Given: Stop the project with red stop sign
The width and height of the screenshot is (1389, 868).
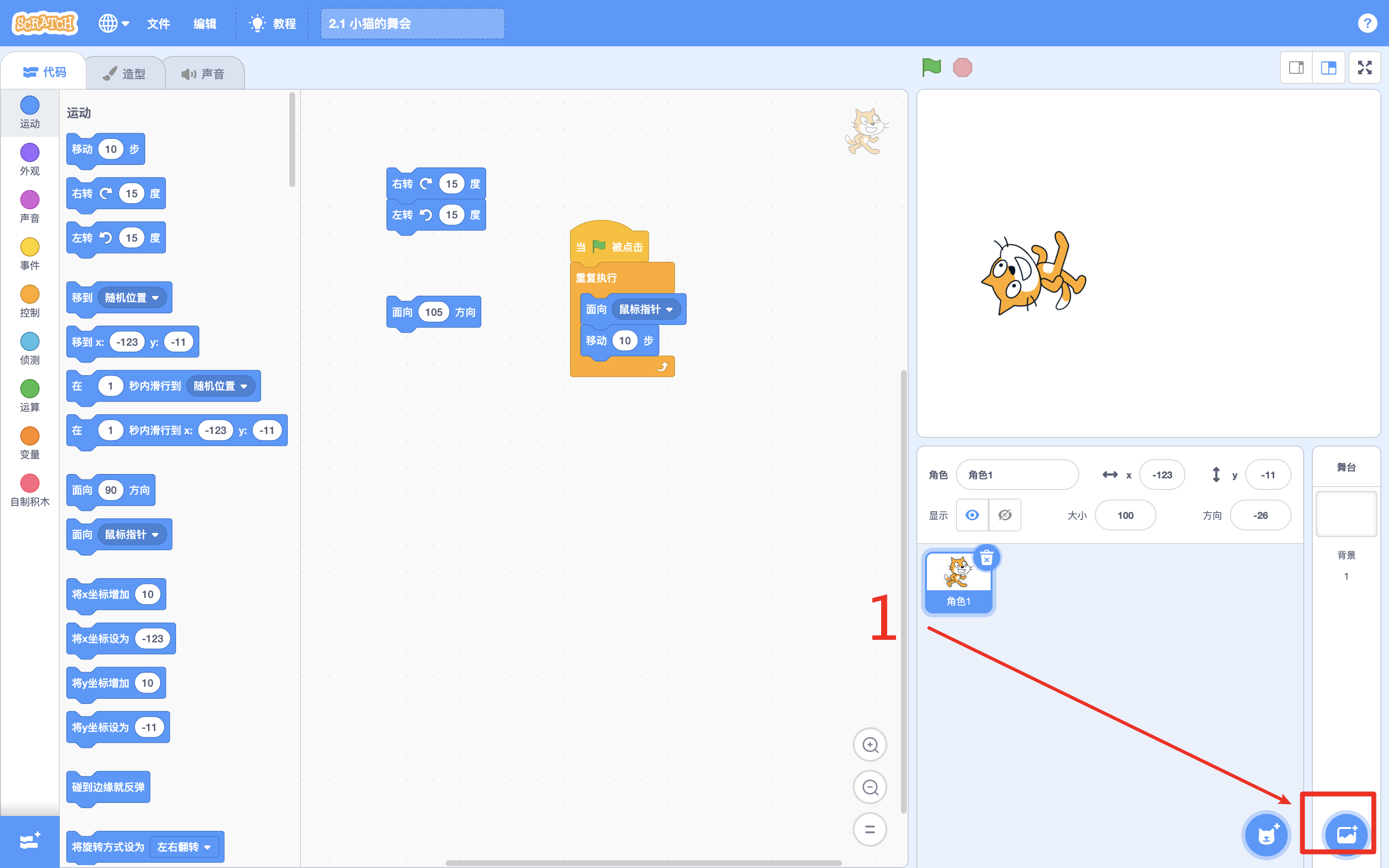Looking at the screenshot, I should [x=963, y=67].
